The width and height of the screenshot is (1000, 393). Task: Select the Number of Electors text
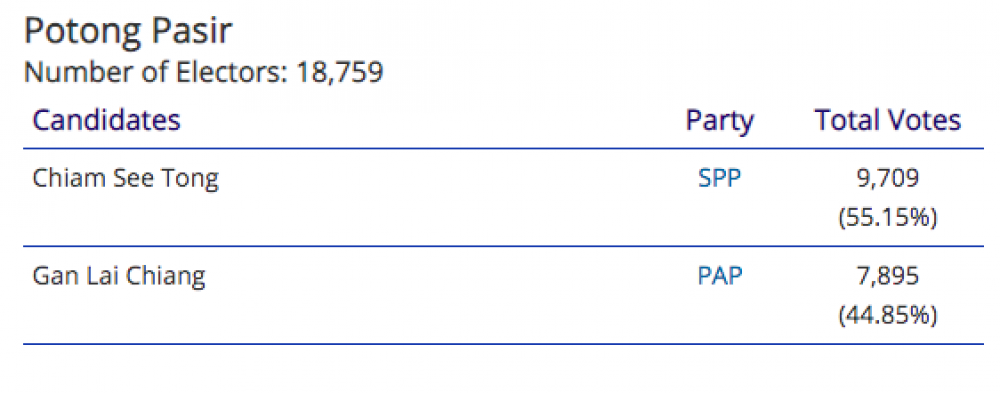pyautogui.click(x=203, y=73)
